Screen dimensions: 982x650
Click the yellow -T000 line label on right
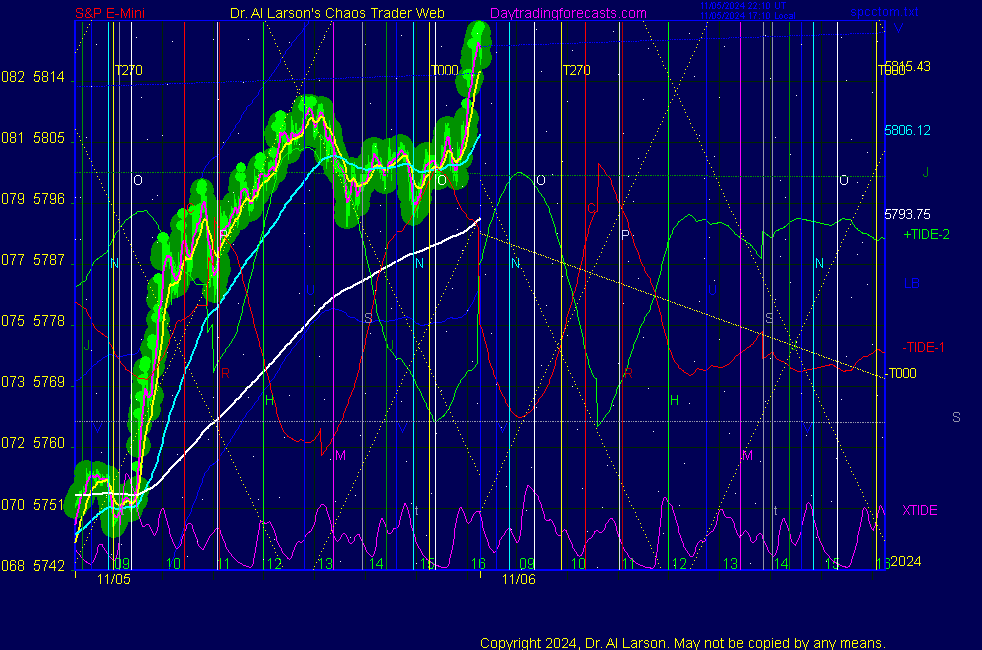pos(901,374)
